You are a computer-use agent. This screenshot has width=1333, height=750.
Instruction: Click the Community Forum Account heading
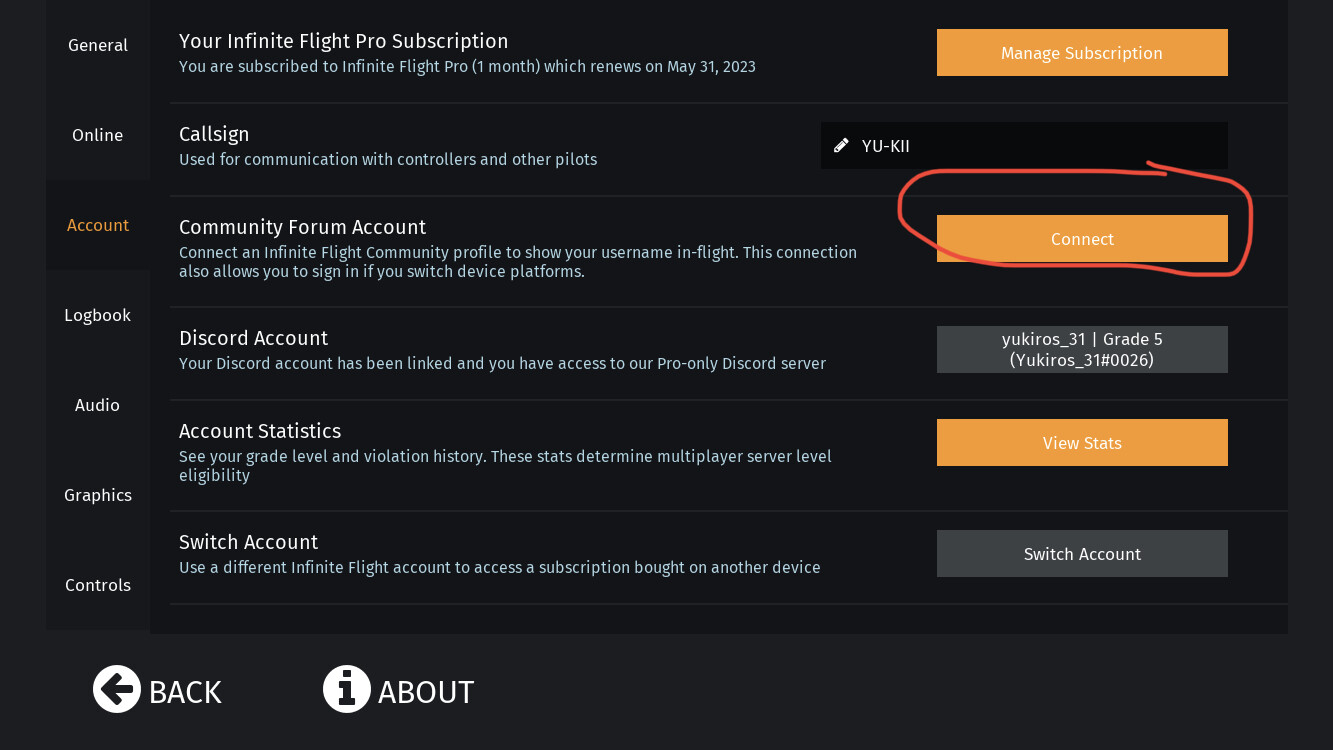tap(302, 227)
